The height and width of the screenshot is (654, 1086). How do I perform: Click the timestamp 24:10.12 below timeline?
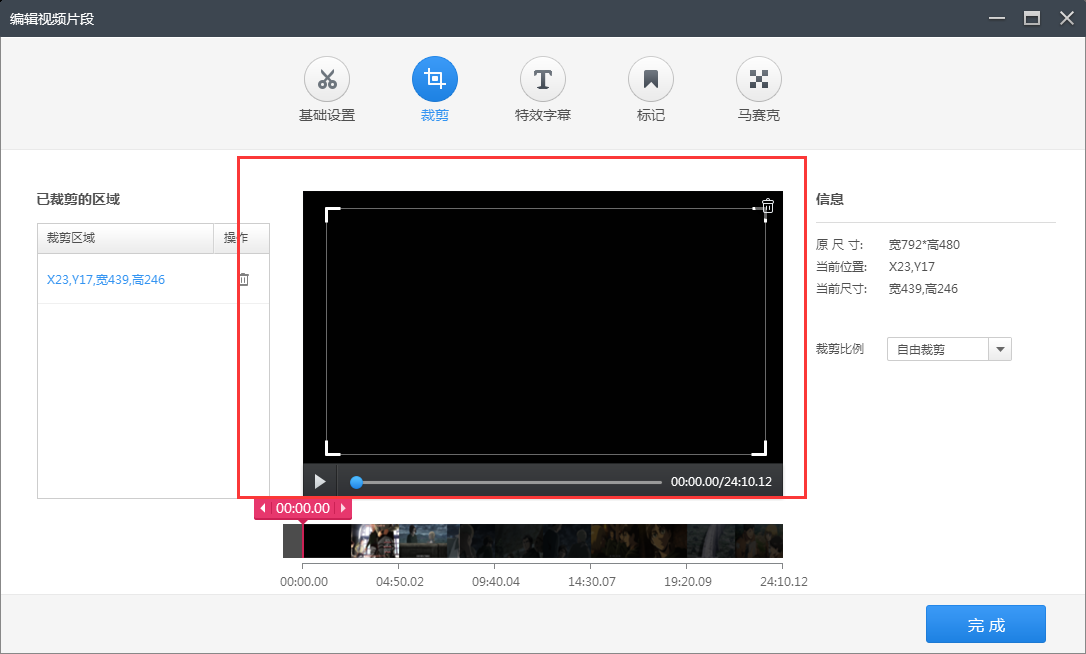pos(783,580)
